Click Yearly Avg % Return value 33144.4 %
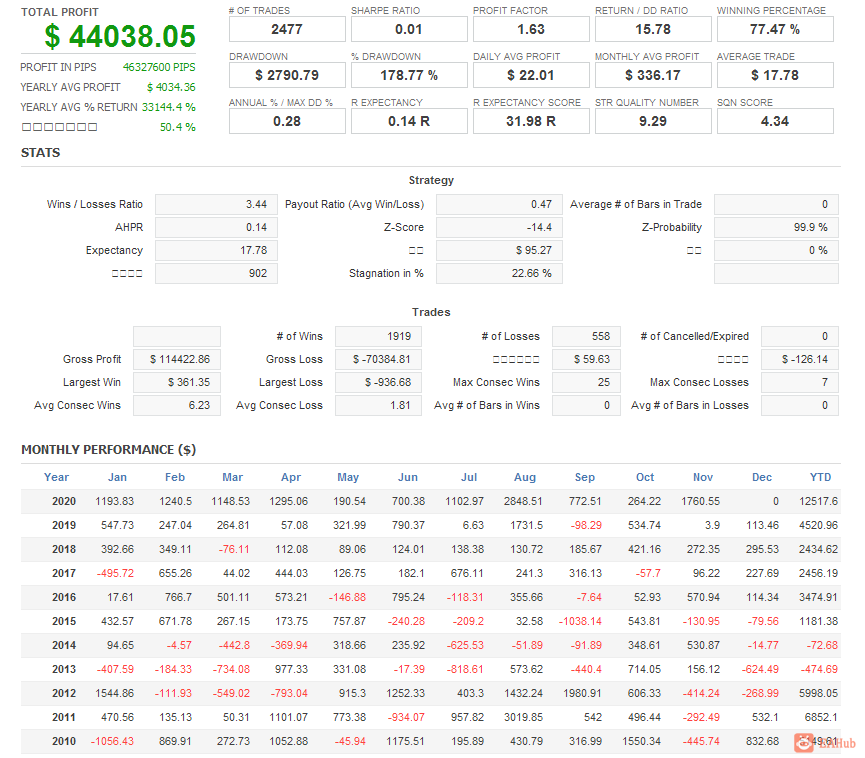The width and height of the screenshot is (865, 758). pos(169,107)
